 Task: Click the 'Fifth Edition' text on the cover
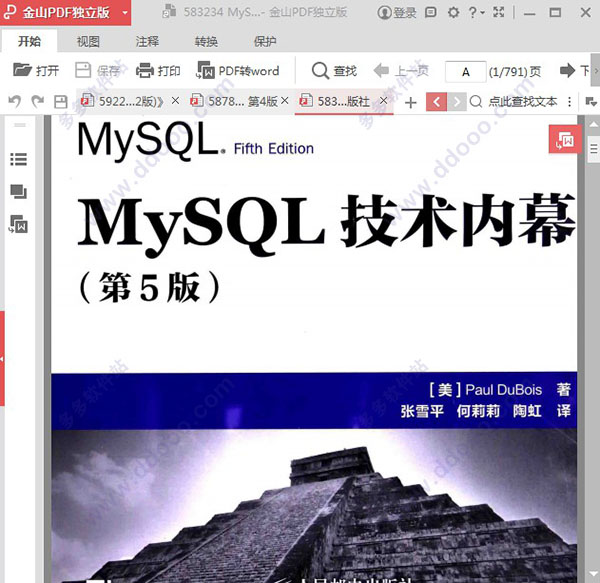point(274,148)
